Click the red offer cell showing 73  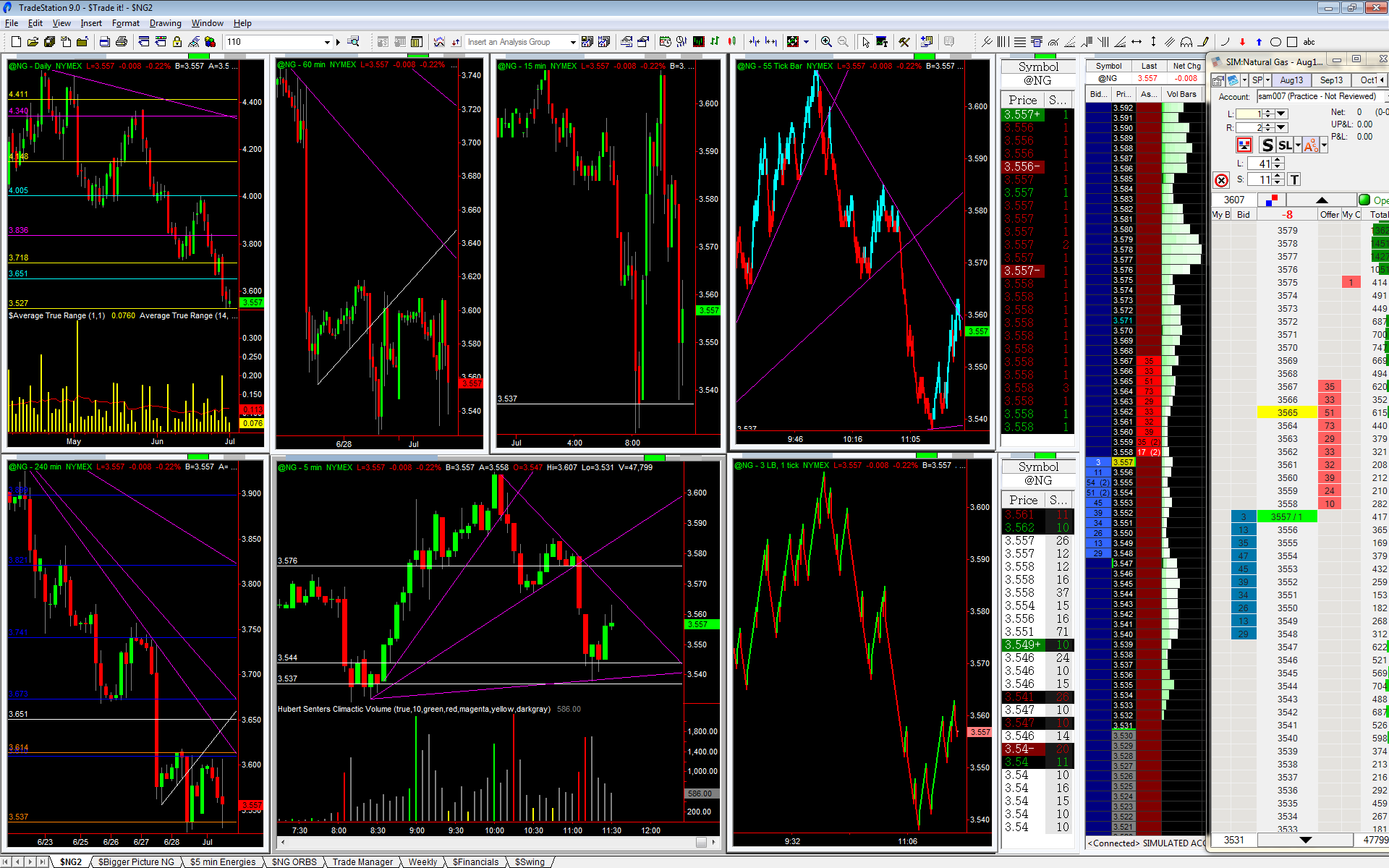pos(1330,425)
